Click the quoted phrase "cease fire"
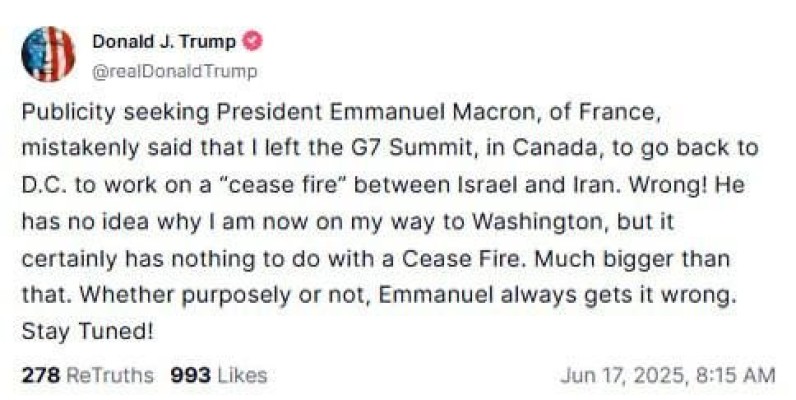The height and width of the screenshot is (400, 796). (283, 185)
